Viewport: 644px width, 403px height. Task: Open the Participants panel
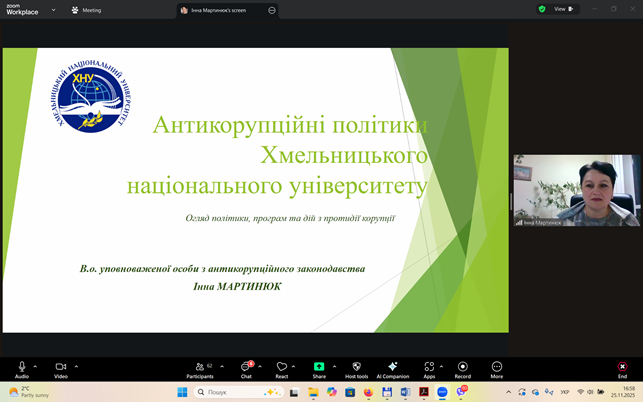[199, 367]
